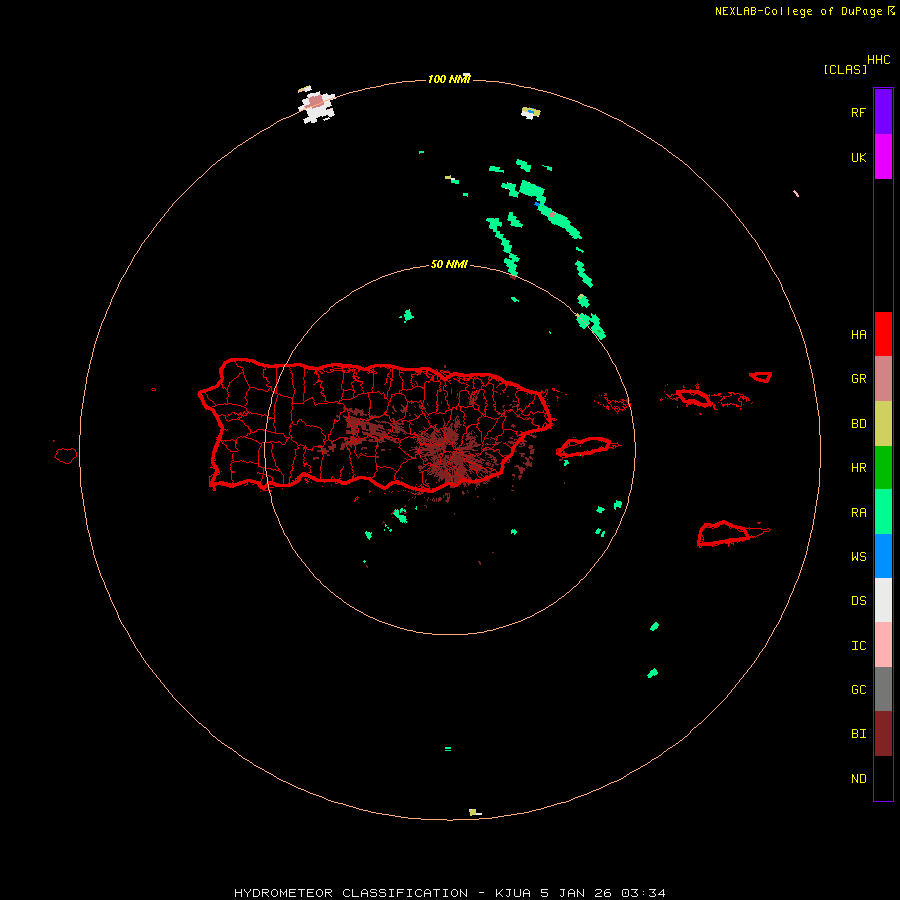The height and width of the screenshot is (900, 900).
Task: Click the HHC product label
Action: pos(879,60)
